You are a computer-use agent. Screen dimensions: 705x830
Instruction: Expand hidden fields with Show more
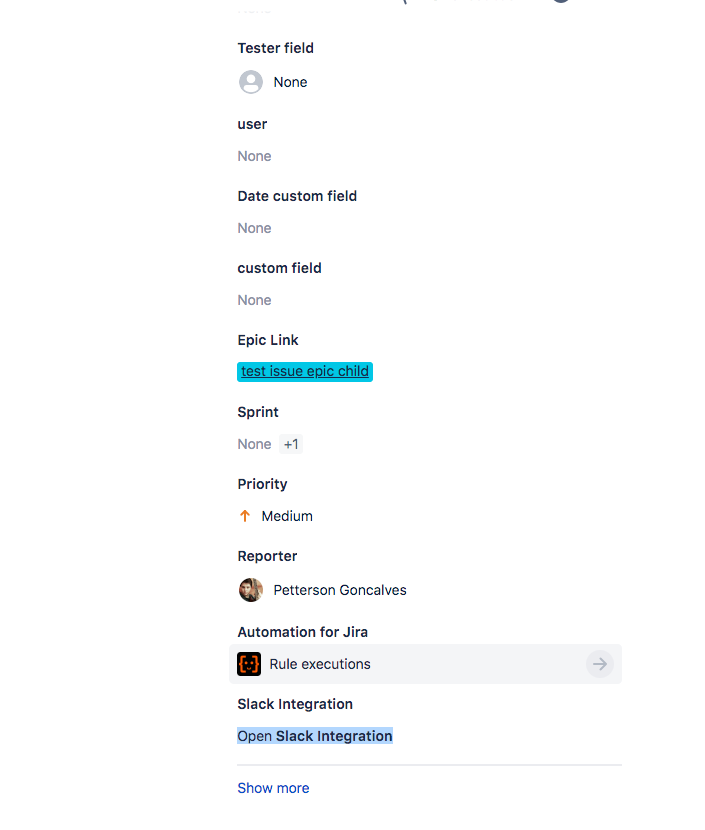click(273, 788)
